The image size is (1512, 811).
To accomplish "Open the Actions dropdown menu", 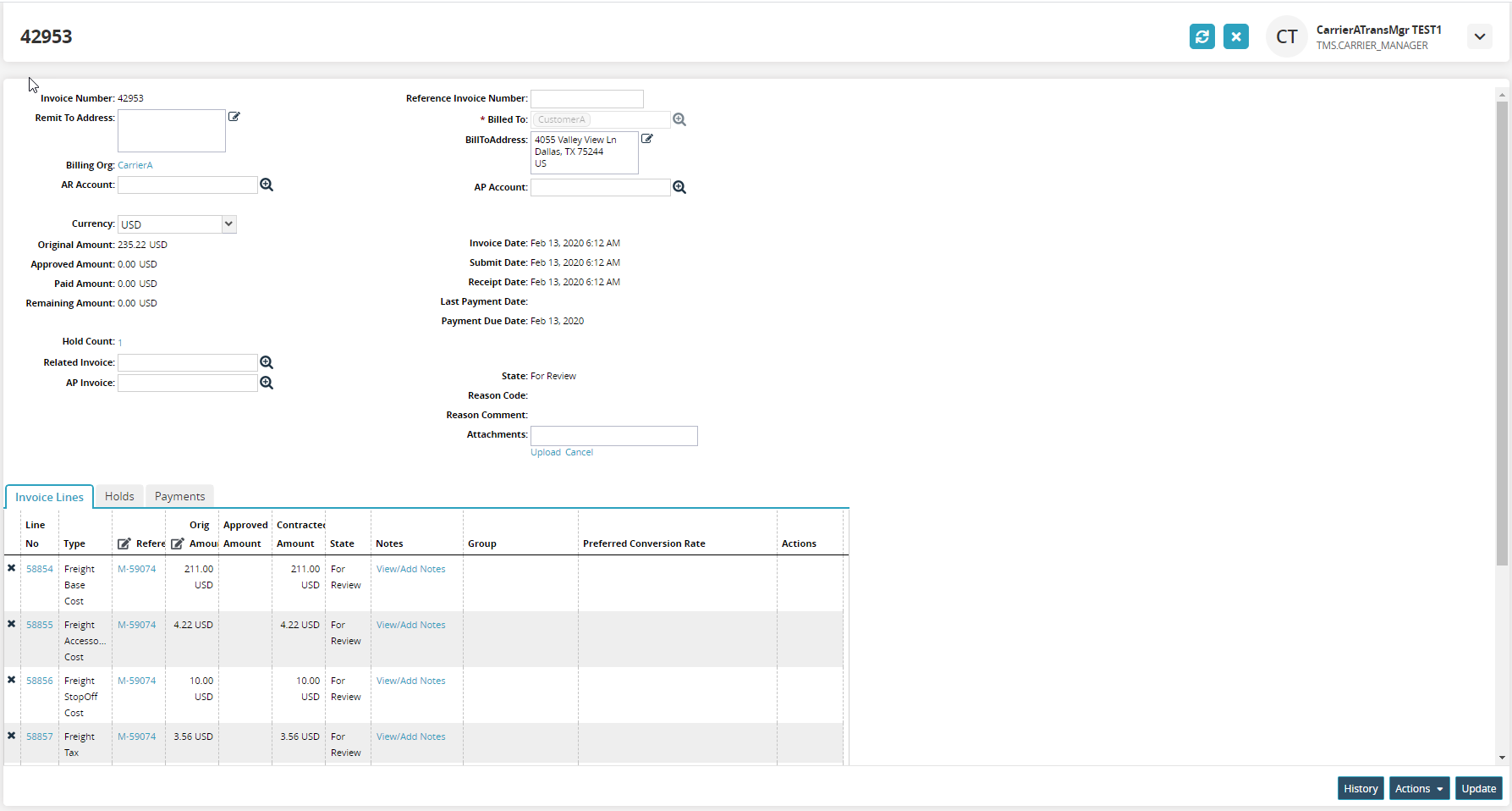I will 1419,788.
